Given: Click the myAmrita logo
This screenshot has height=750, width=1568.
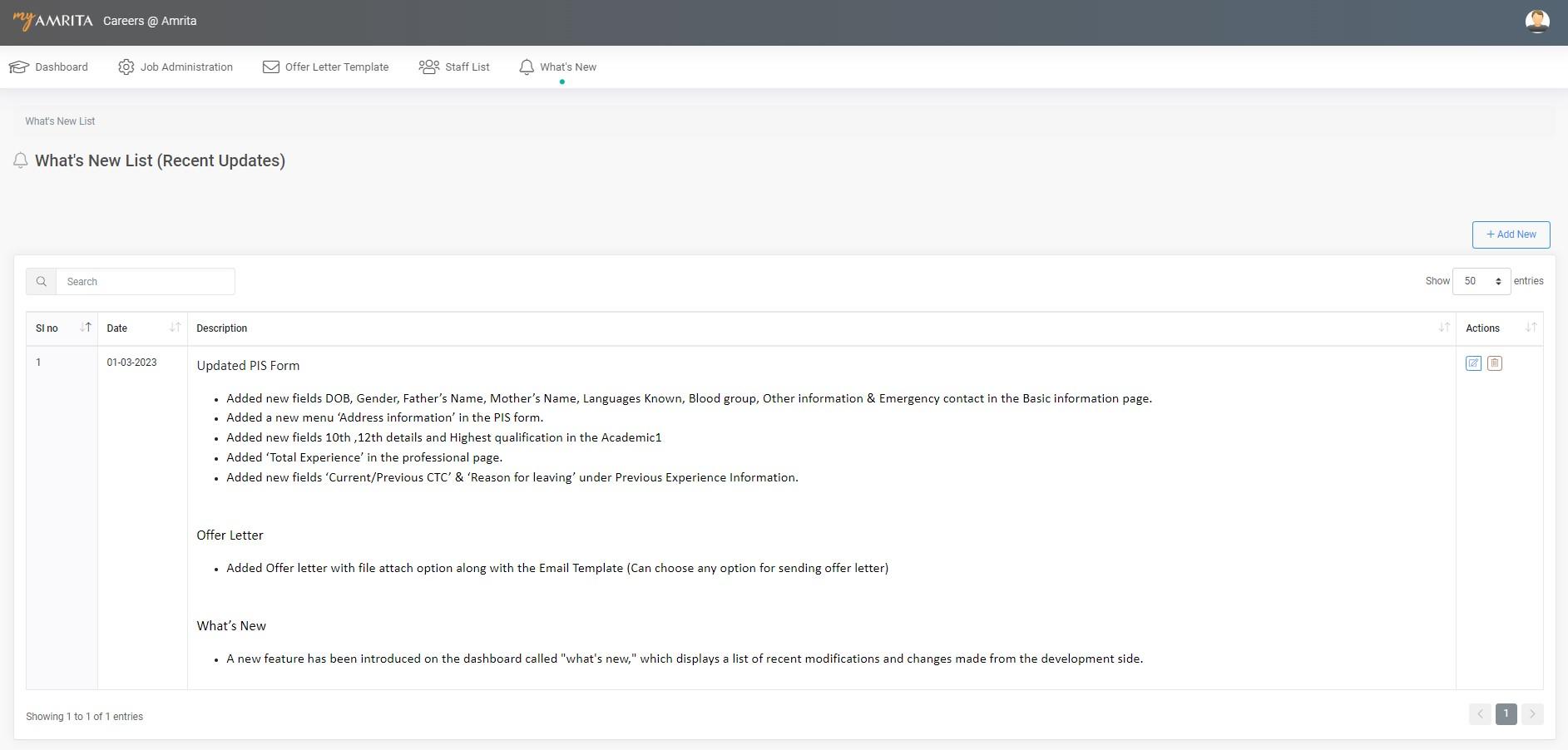Looking at the screenshot, I should click(53, 21).
